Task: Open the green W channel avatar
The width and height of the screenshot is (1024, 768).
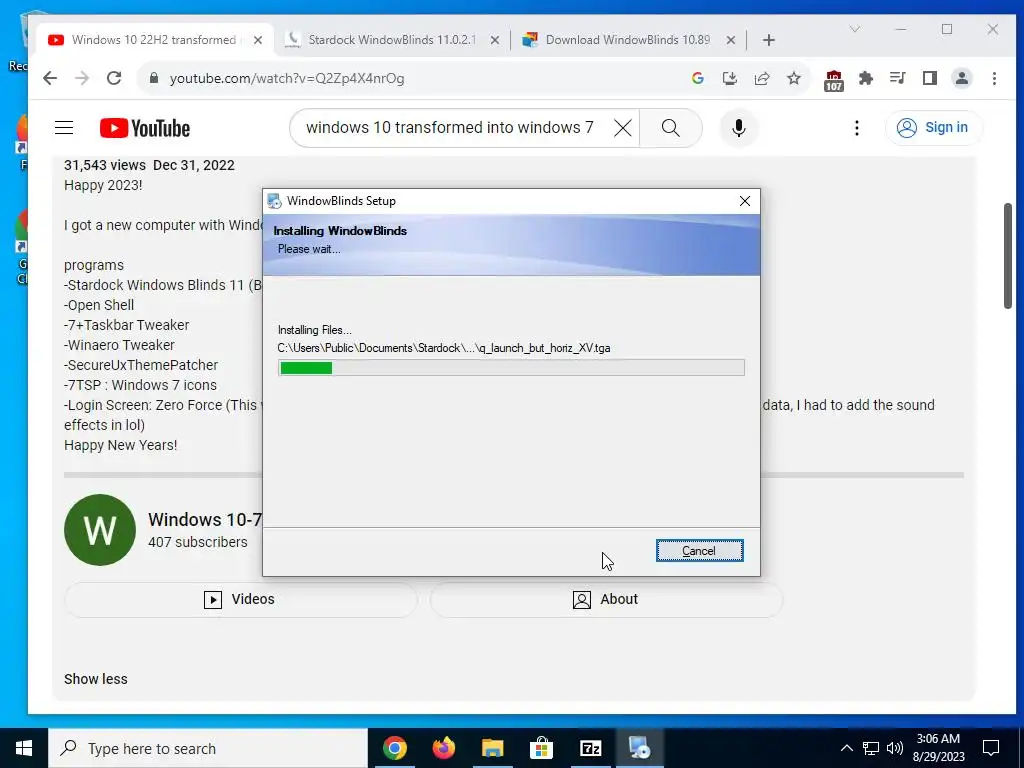Action: point(100,530)
